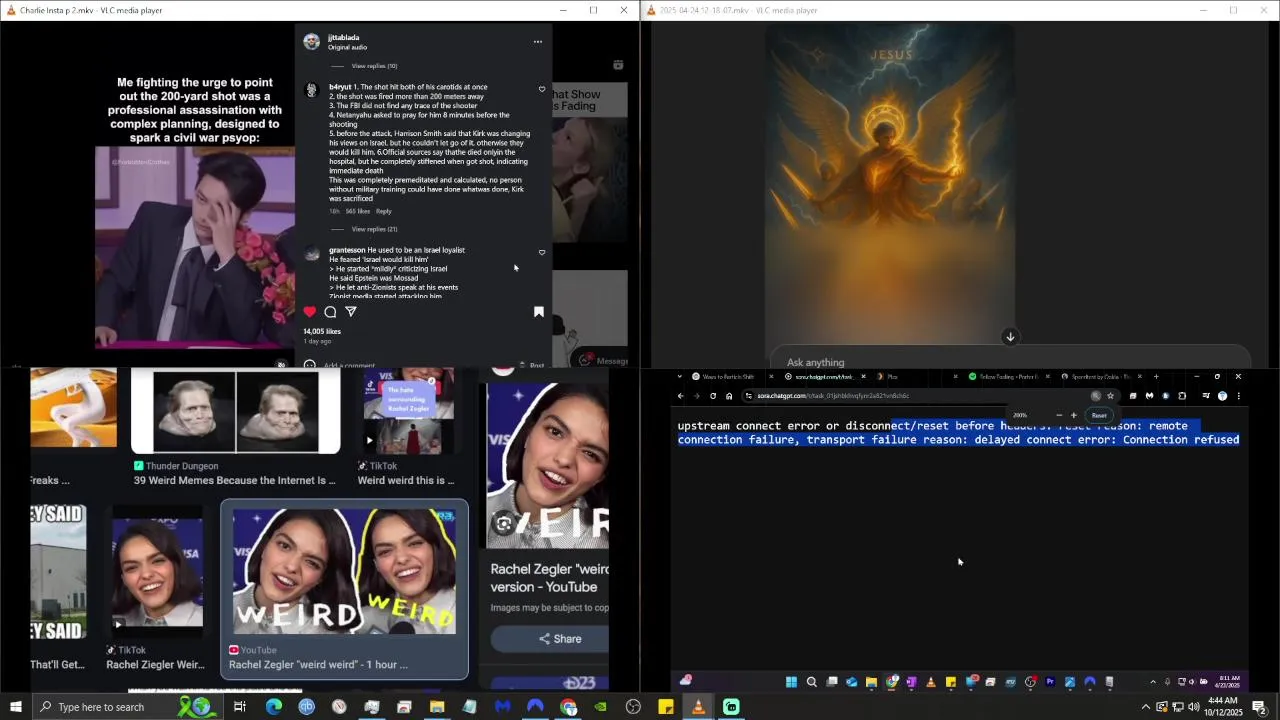The height and width of the screenshot is (720, 1280).
Task: Open VLC cone in recorded Windows 11 taskbar
Action: pos(931,682)
